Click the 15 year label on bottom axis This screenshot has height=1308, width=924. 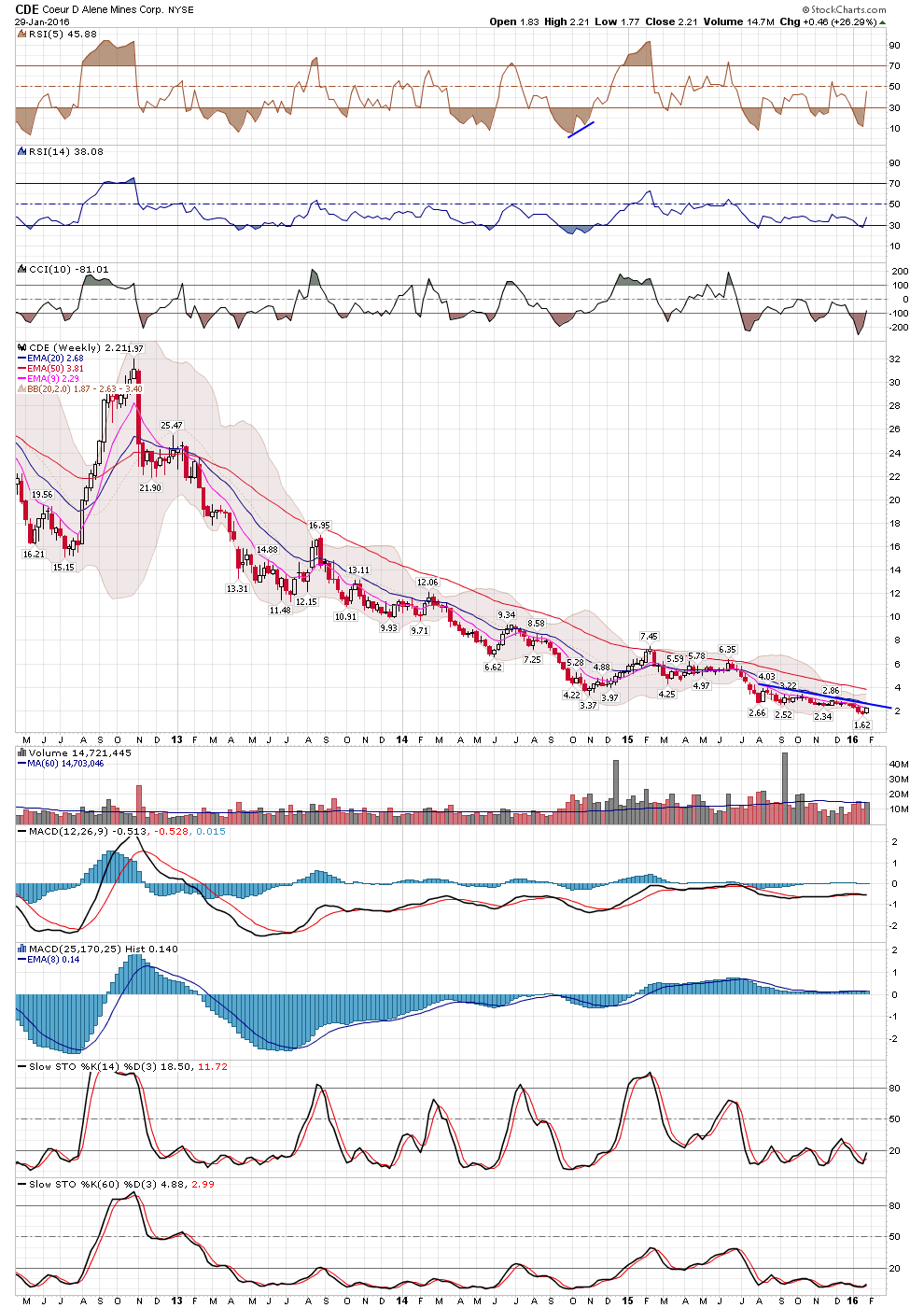click(628, 1301)
